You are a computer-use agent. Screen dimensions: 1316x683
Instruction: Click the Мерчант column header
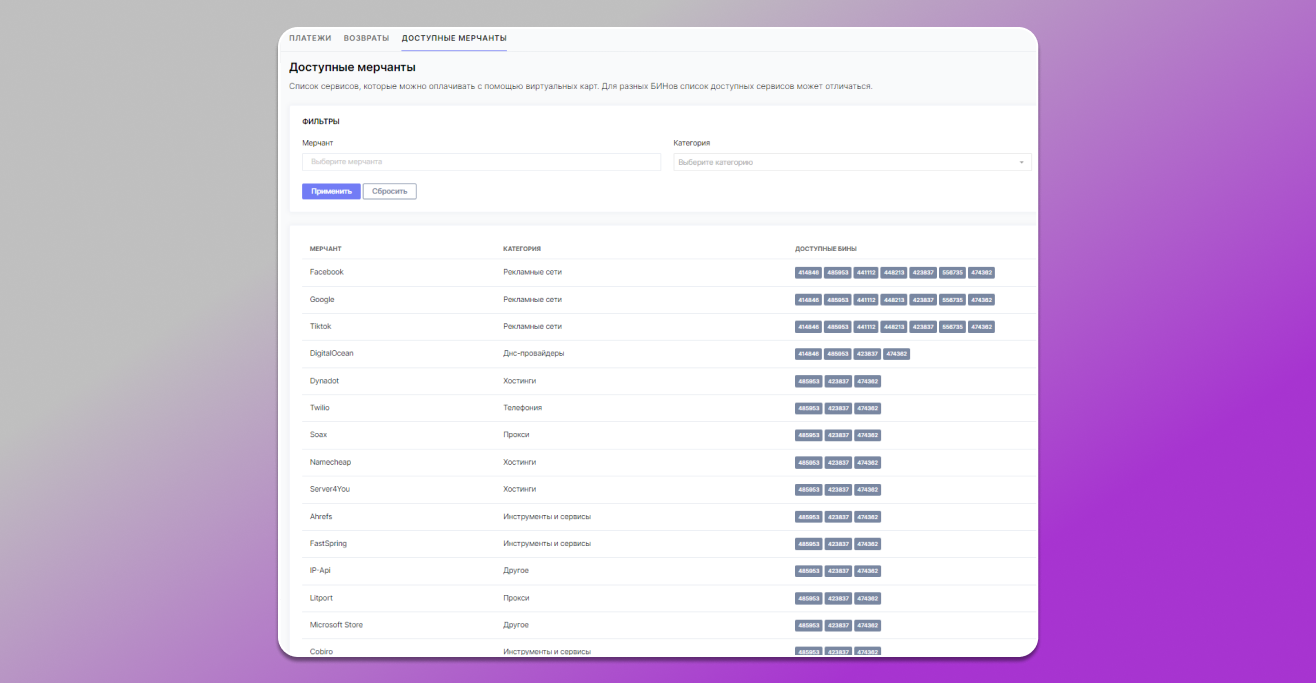coord(326,249)
